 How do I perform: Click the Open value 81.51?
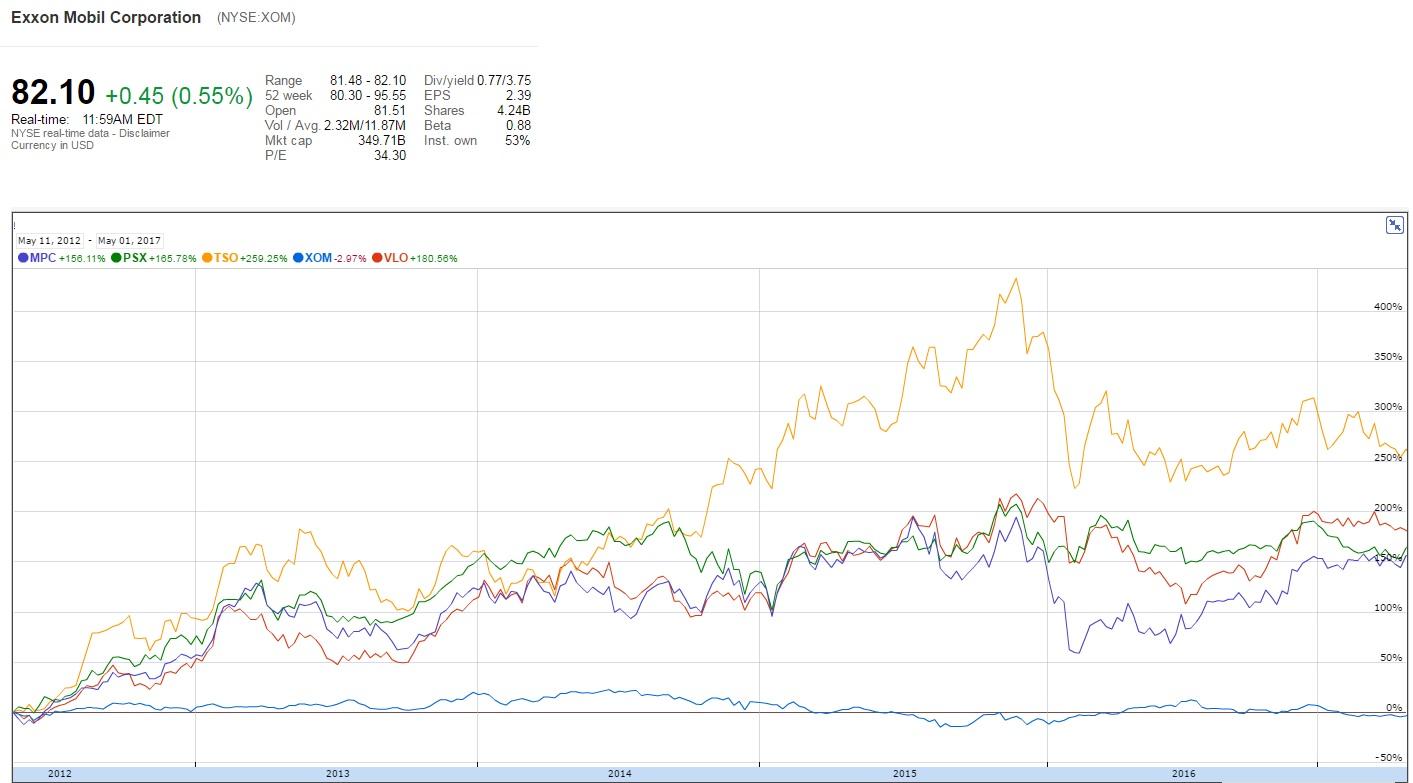coord(390,110)
